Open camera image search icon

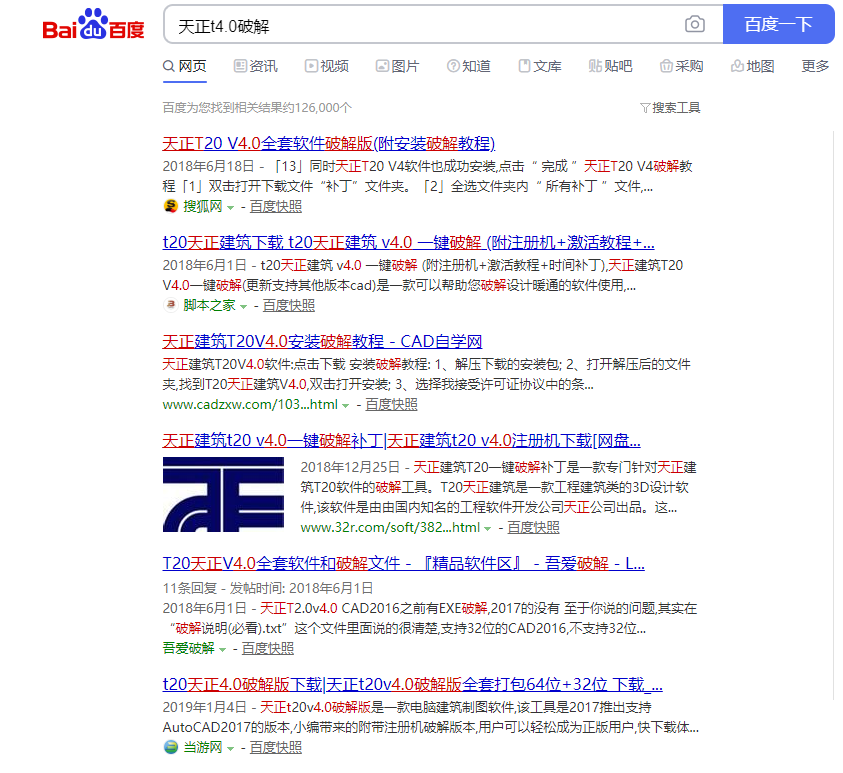[x=695, y=24]
